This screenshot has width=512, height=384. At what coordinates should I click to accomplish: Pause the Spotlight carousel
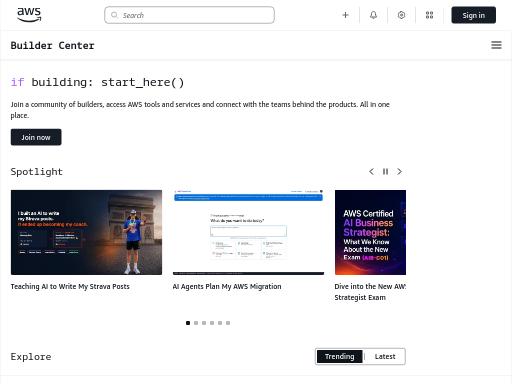[x=385, y=171]
